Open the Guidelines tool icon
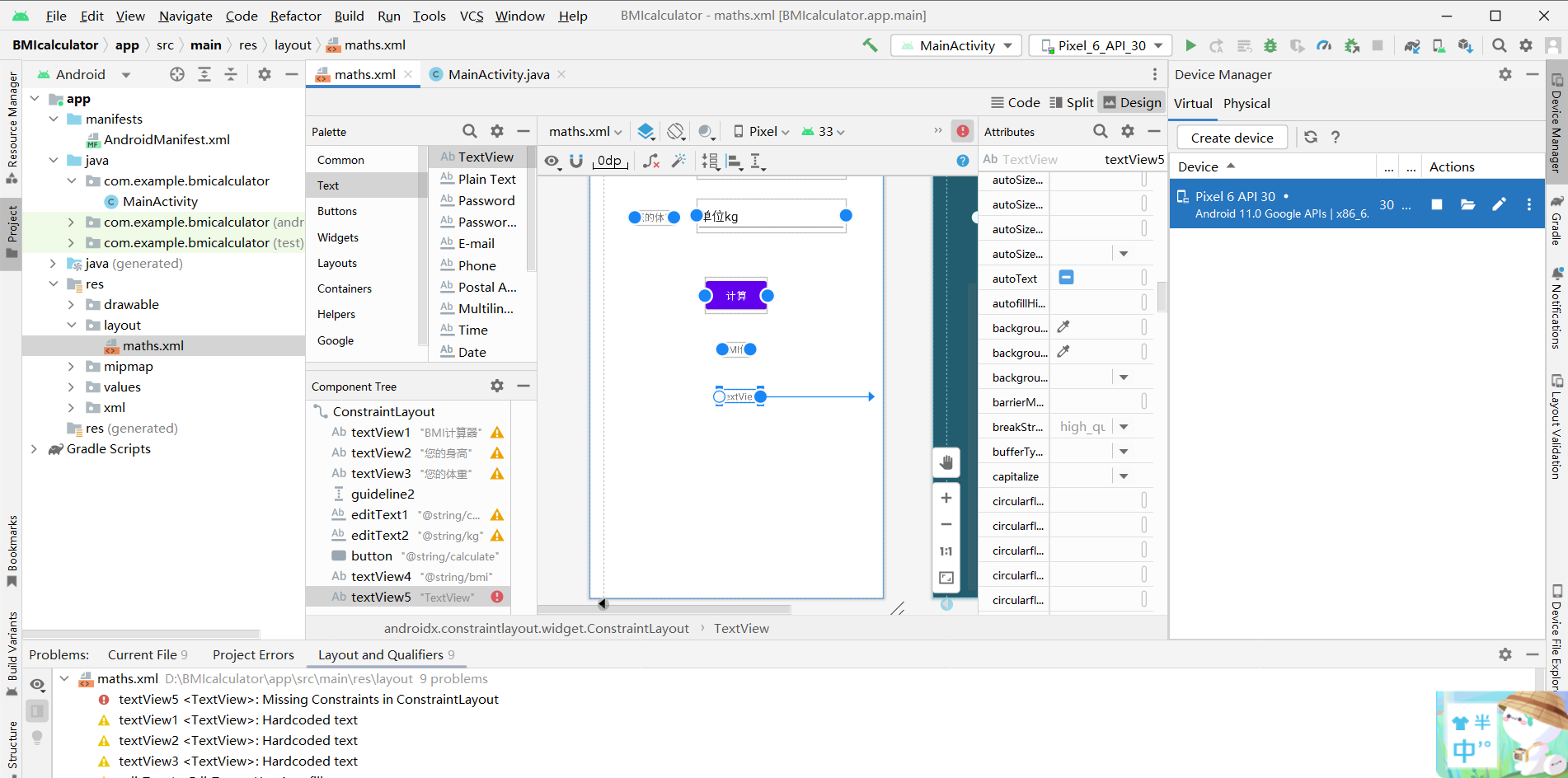This screenshot has width=1568, height=778. 758,161
